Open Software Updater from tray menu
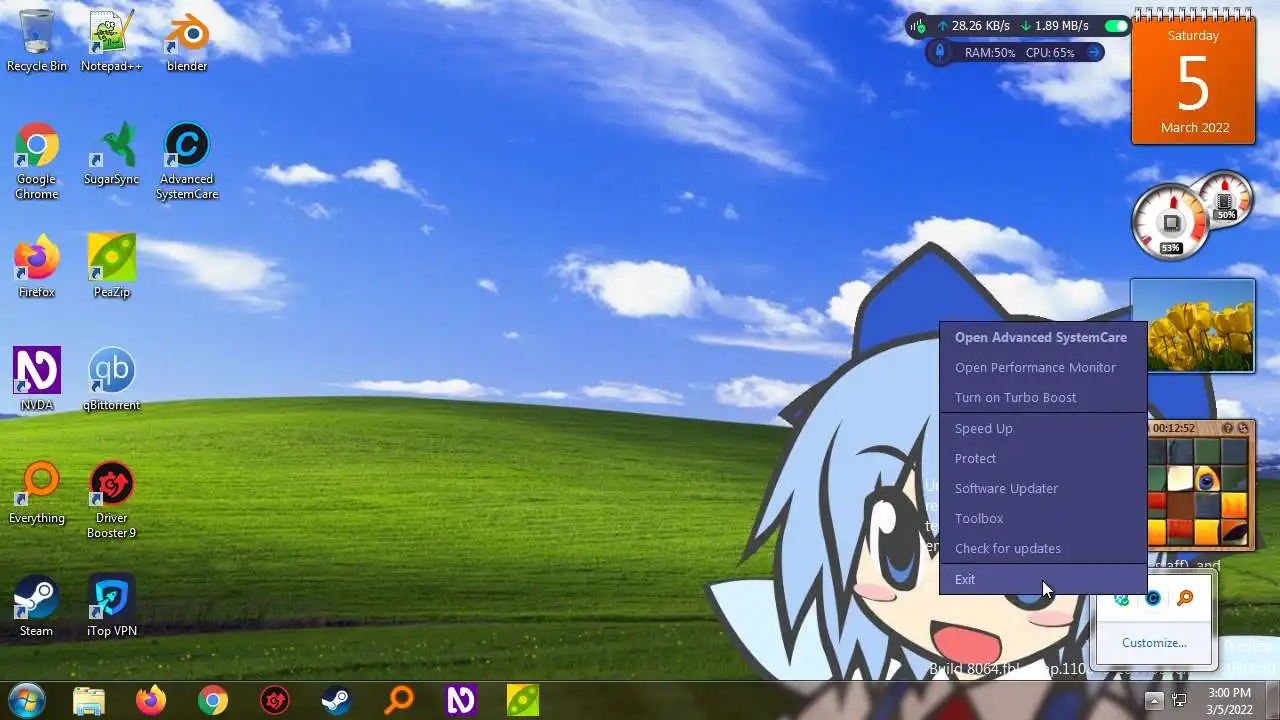 point(1043,488)
